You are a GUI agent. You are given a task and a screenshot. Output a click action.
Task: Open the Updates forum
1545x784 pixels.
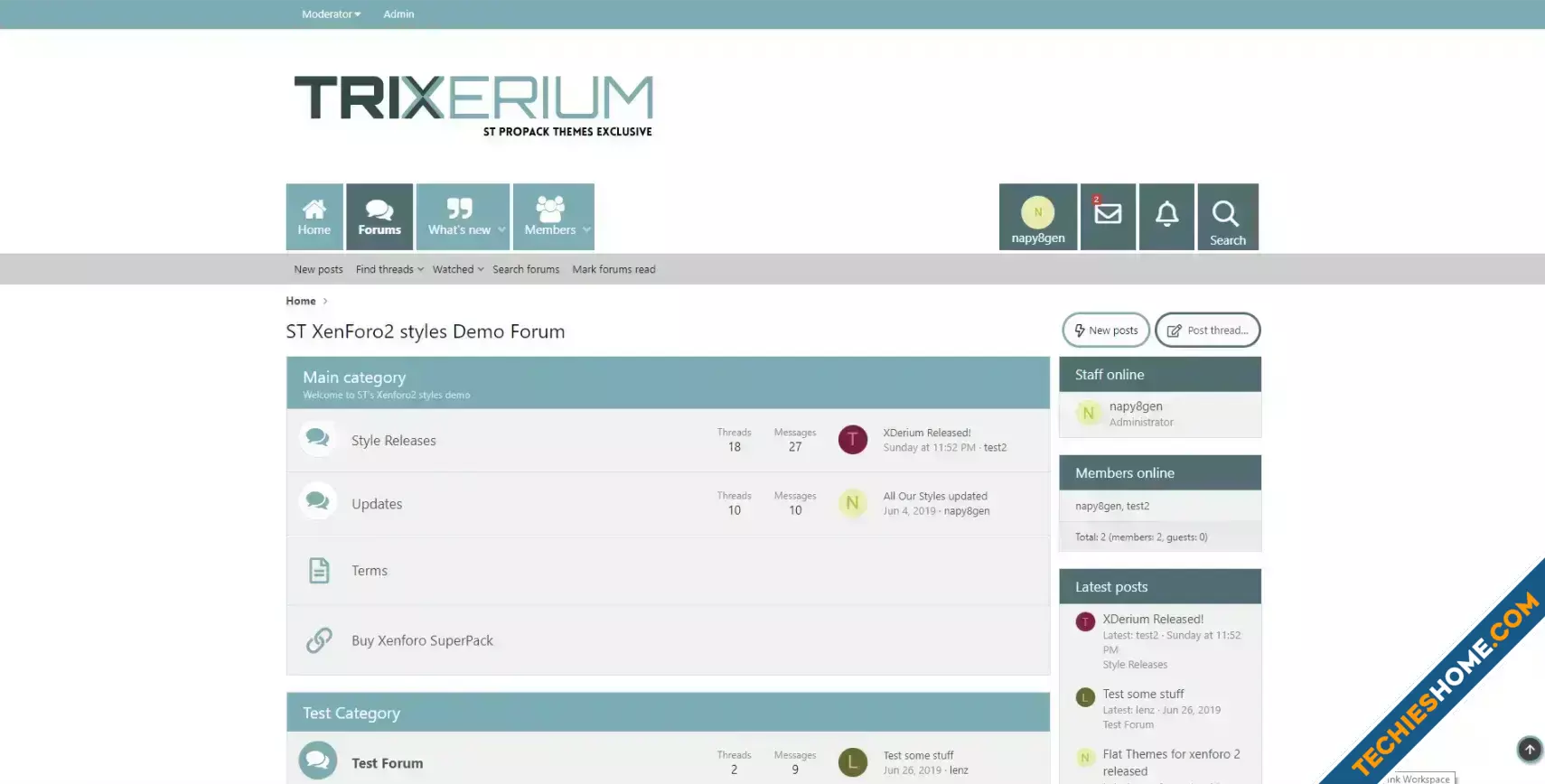click(377, 504)
